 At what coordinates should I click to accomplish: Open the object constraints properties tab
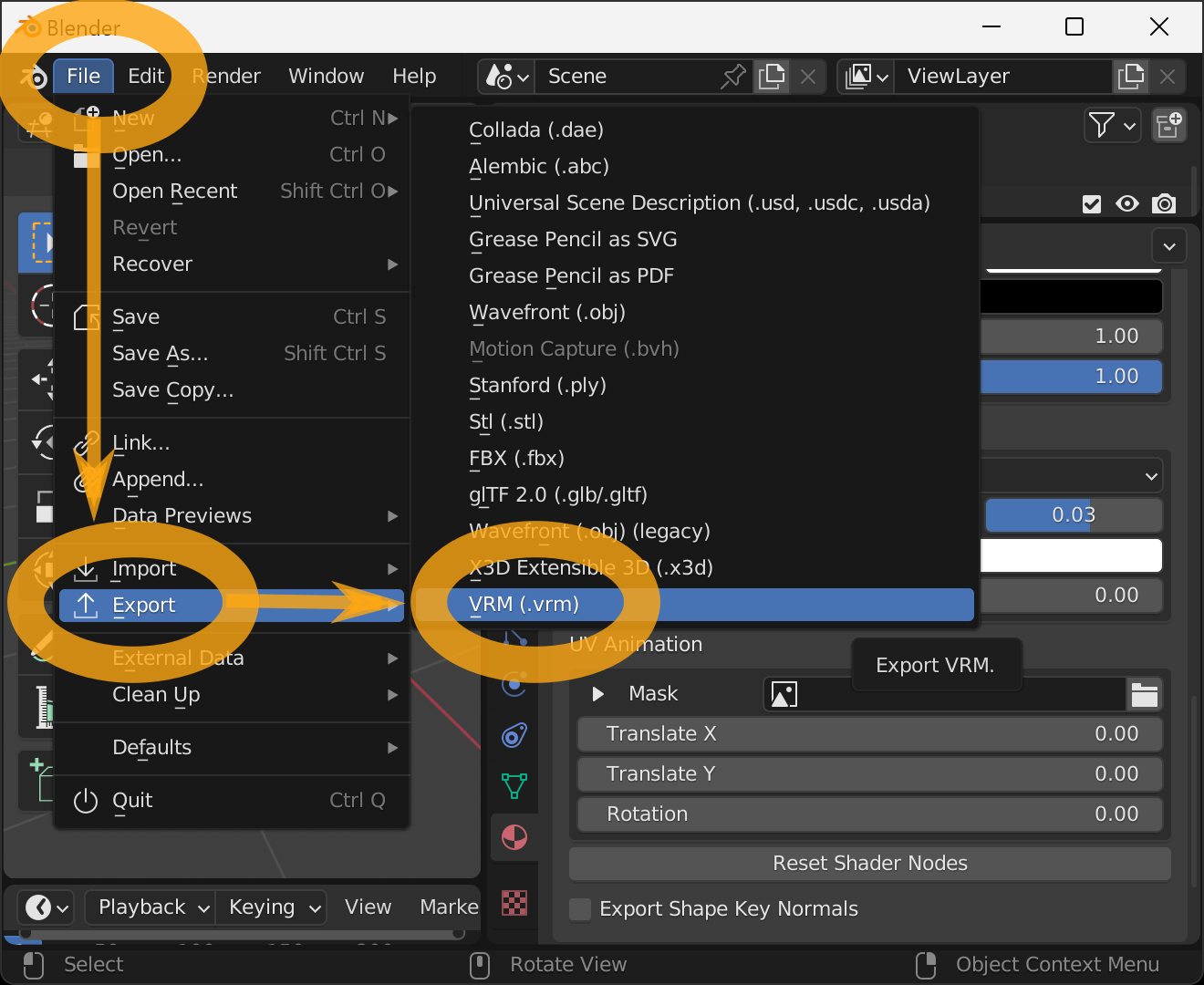point(514,734)
